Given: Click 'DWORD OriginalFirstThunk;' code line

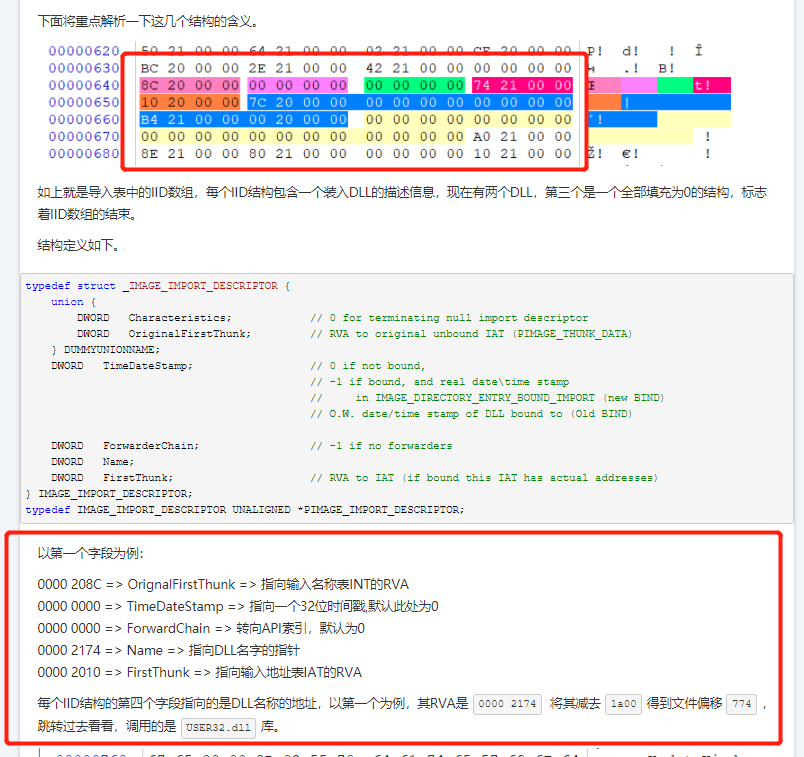Looking at the screenshot, I should (x=164, y=333).
